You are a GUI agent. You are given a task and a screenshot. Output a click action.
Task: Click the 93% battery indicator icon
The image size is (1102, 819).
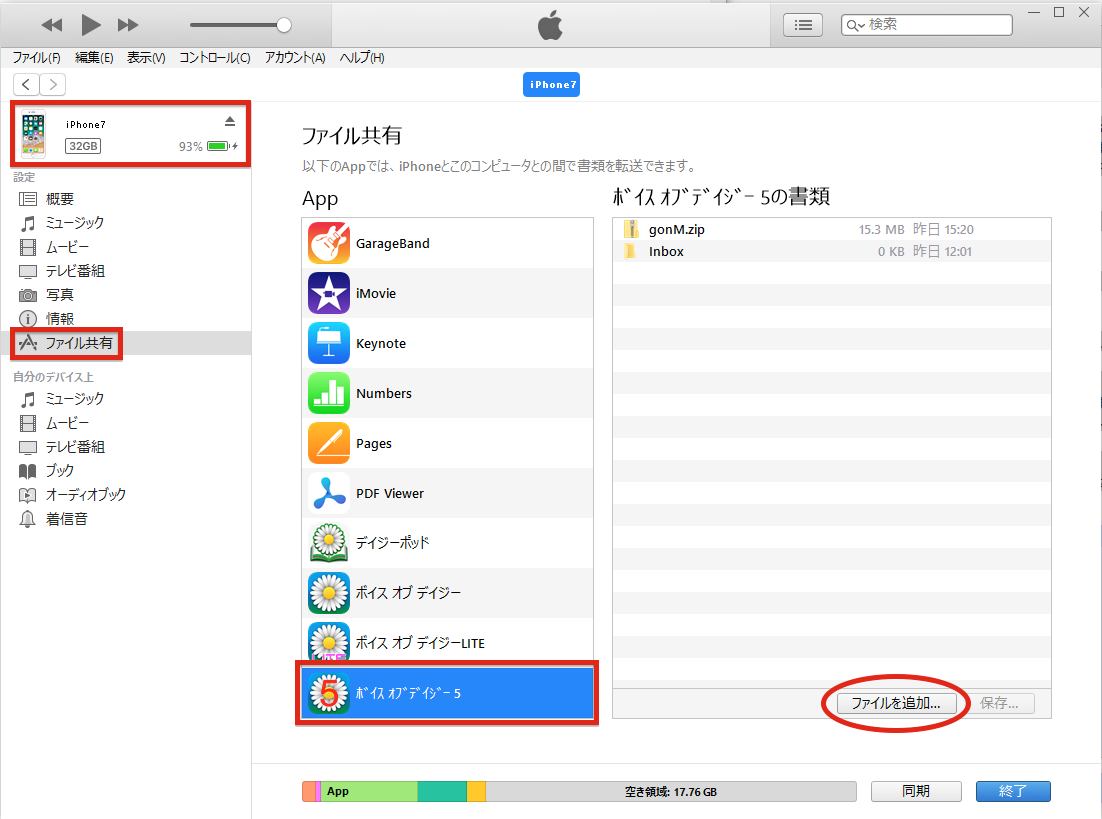221,146
